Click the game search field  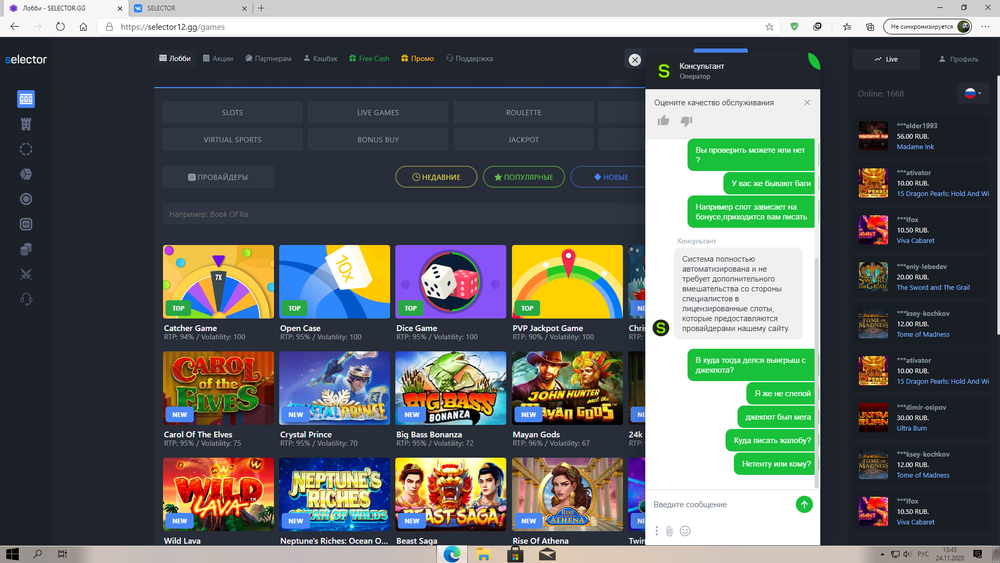pyautogui.click(x=404, y=214)
